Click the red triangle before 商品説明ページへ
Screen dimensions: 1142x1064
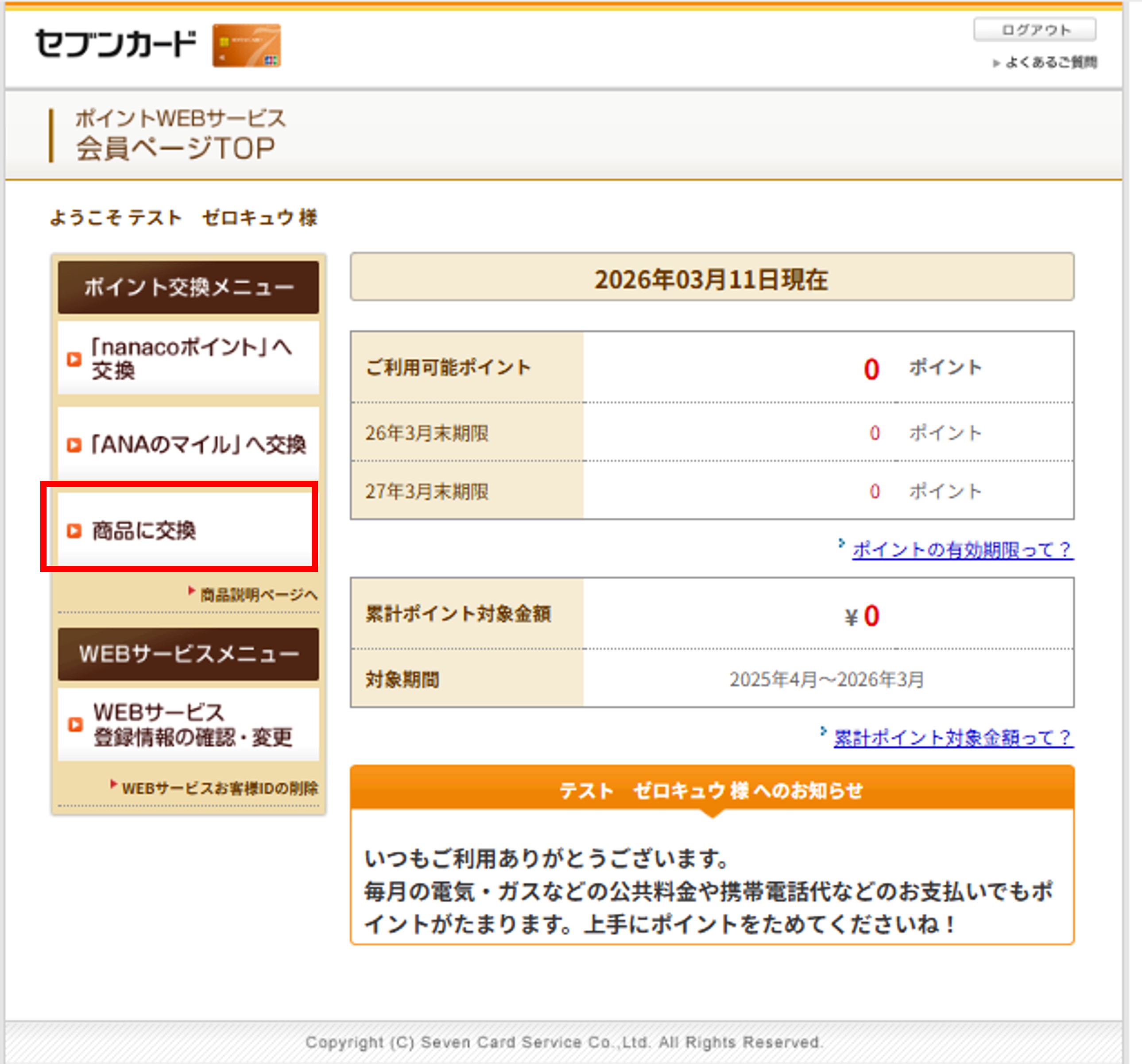pyautogui.click(x=192, y=590)
